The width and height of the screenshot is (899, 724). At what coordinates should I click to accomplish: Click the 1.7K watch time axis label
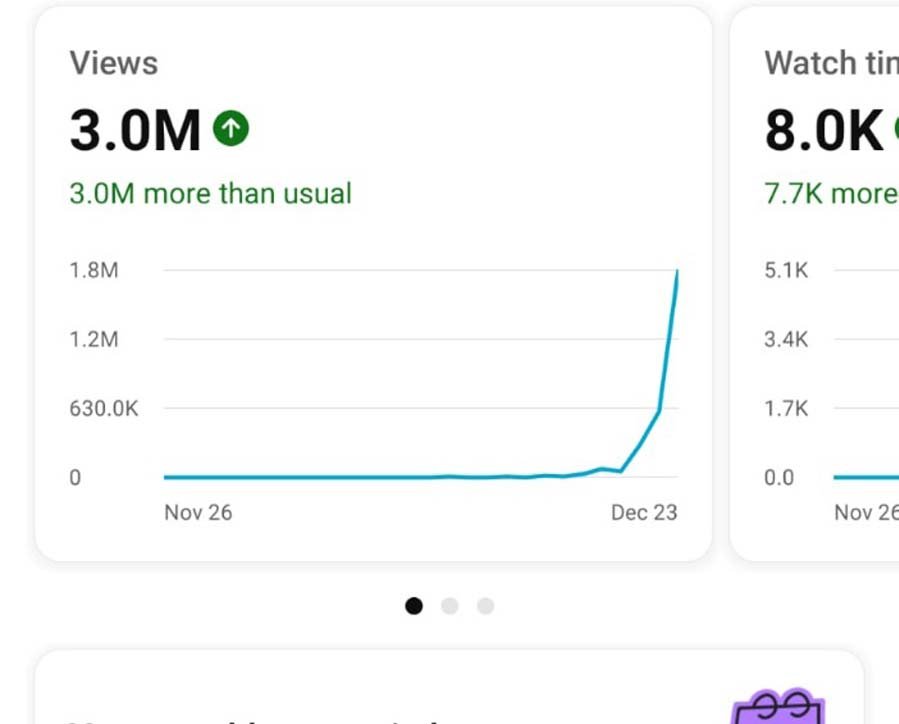coord(786,408)
